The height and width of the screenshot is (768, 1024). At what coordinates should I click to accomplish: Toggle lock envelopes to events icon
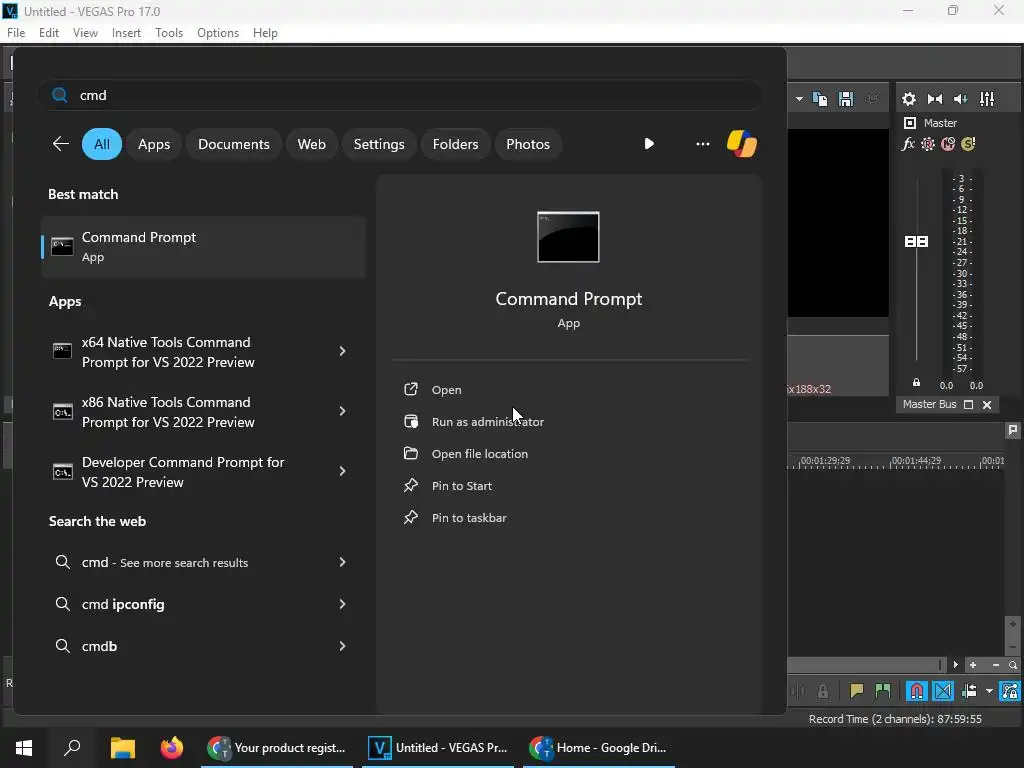point(1009,691)
